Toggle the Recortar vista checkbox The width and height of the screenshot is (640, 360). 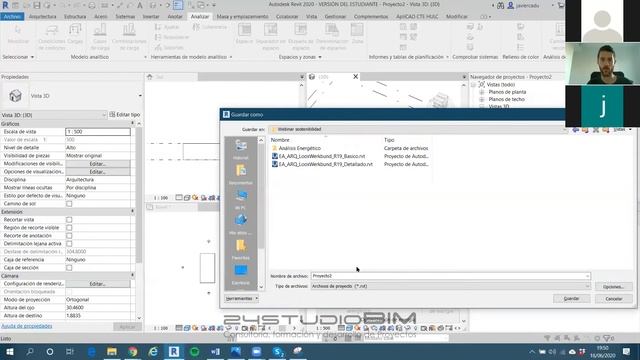click(69, 220)
